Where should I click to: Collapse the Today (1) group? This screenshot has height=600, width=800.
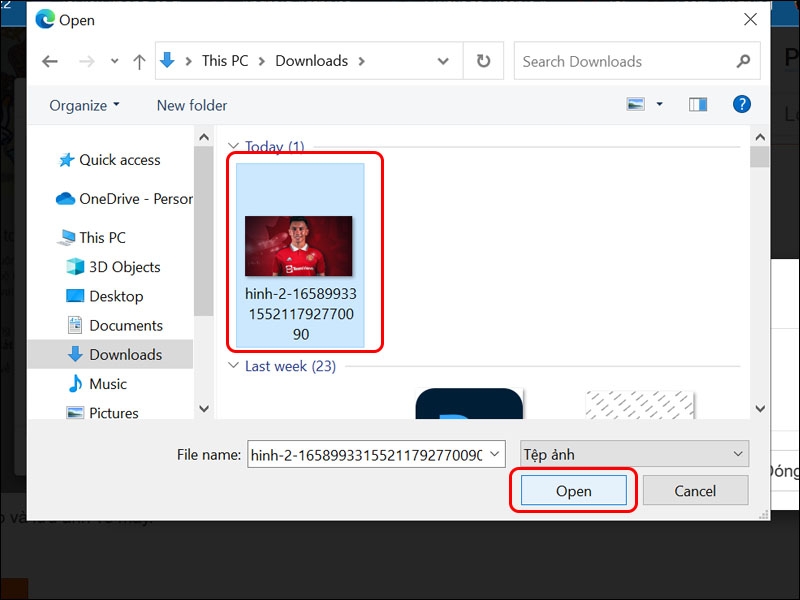(x=233, y=146)
